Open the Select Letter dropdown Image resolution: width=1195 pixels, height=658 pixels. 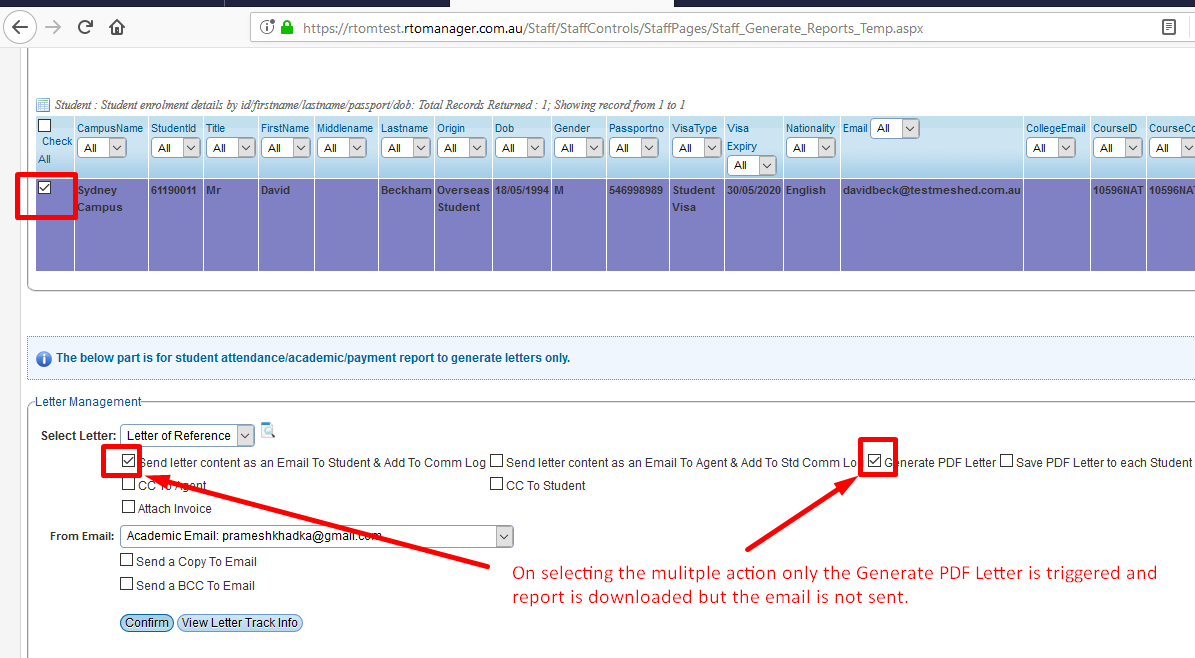click(x=188, y=435)
